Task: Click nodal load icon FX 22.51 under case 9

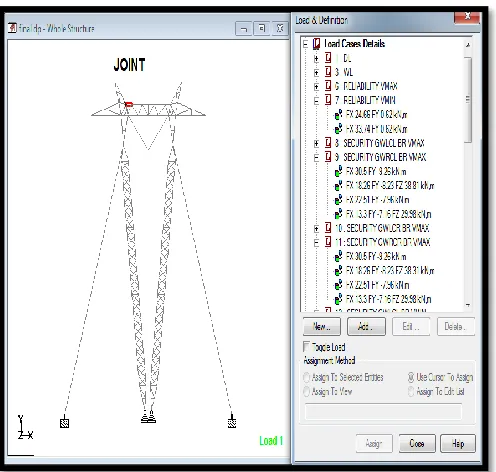Action: (x=338, y=200)
